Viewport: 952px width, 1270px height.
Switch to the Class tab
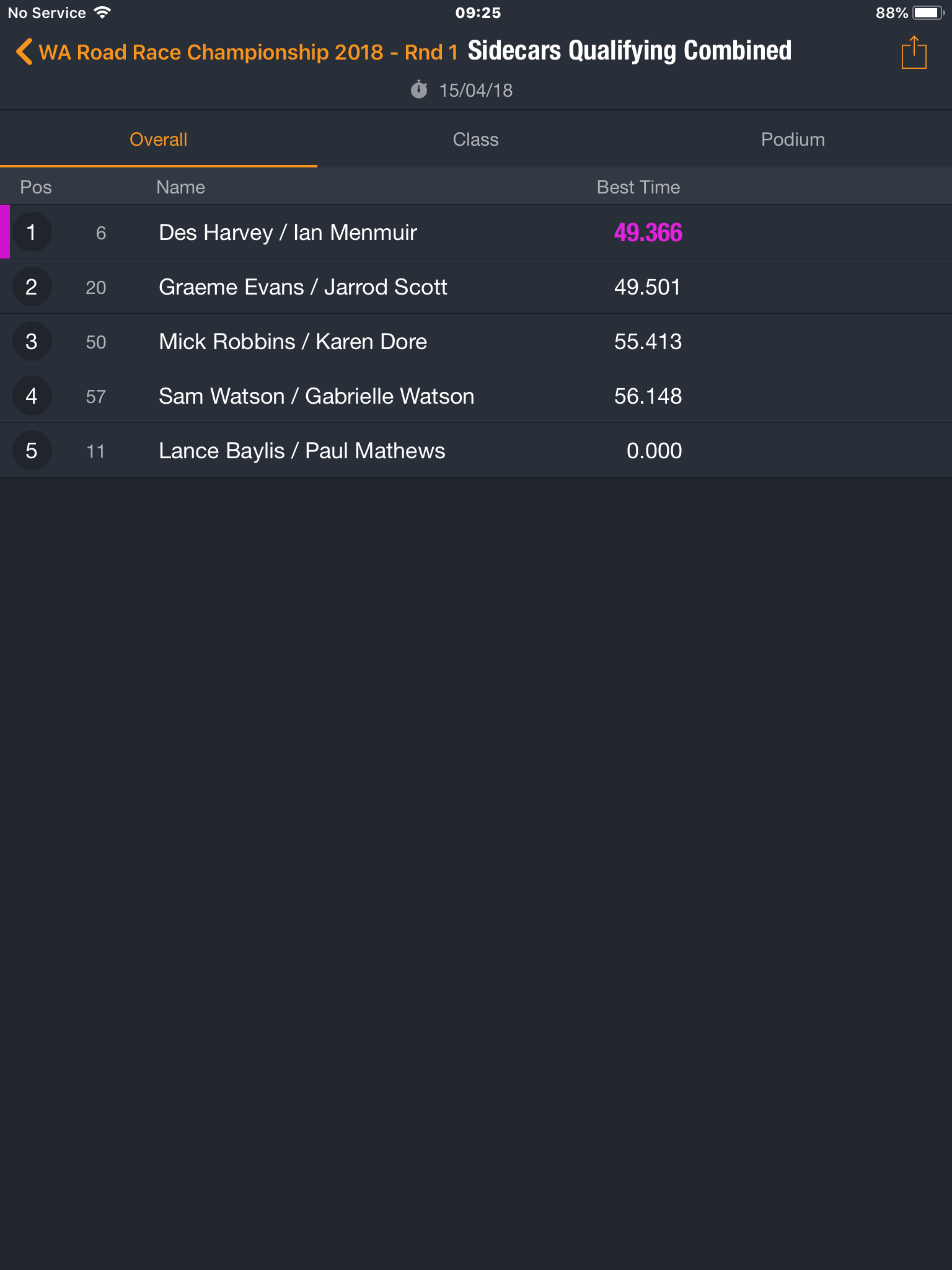coord(476,140)
